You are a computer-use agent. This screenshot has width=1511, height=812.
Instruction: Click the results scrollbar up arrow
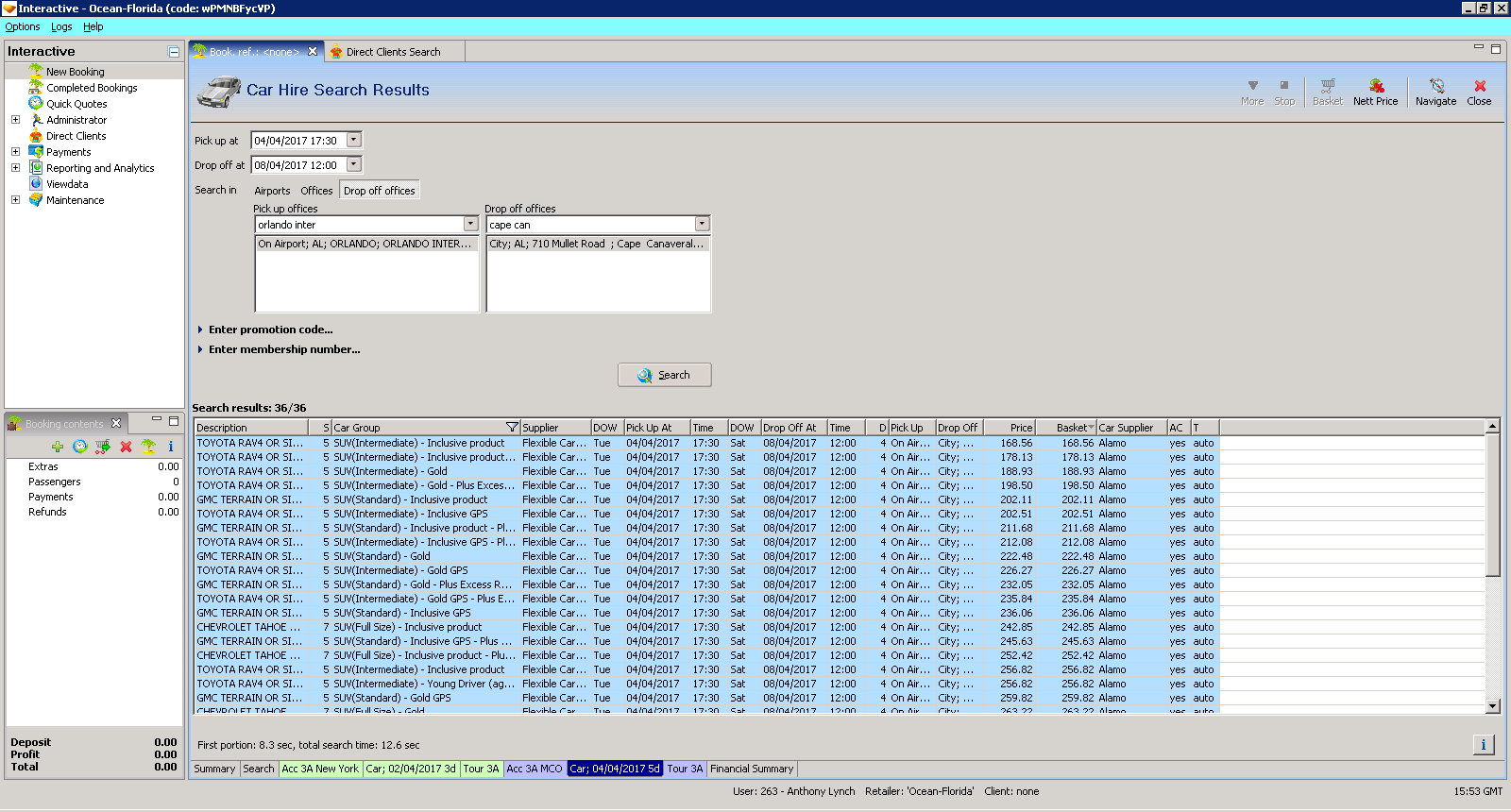(1493, 427)
